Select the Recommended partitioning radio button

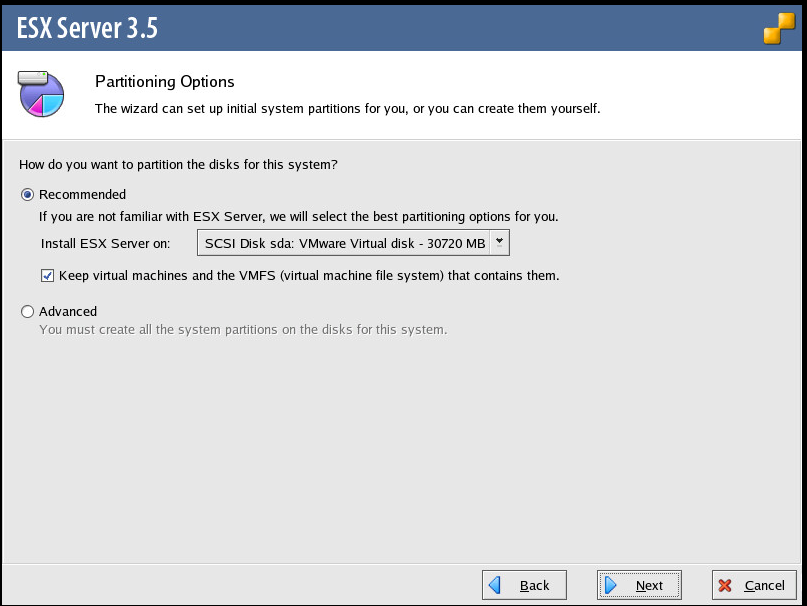point(28,195)
